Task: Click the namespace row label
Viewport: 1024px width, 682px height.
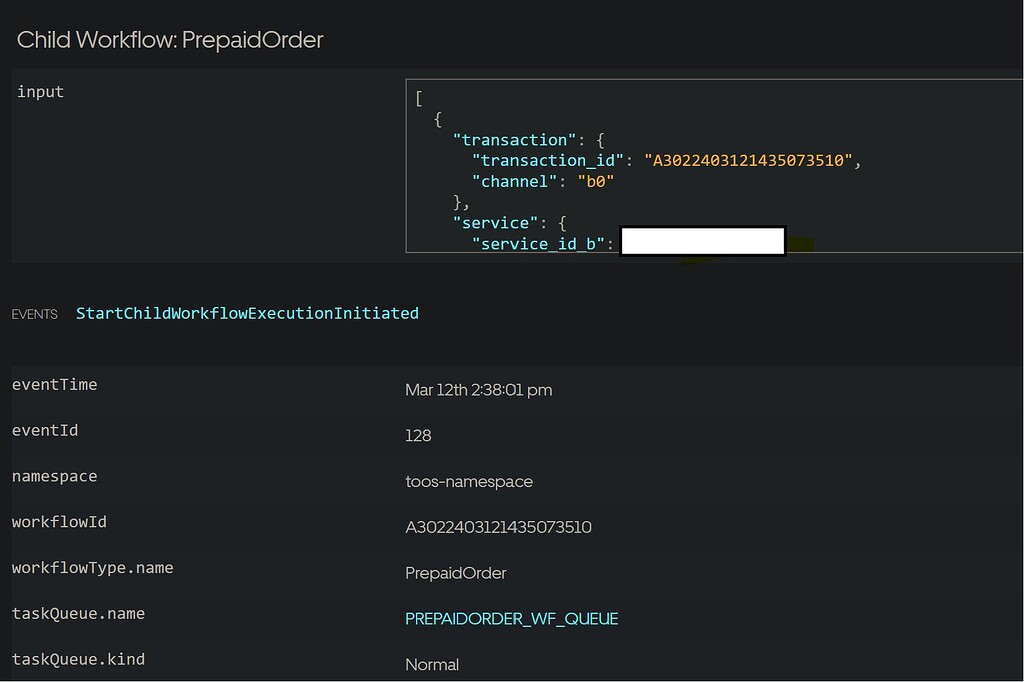Action: pyautogui.click(x=55, y=476)
